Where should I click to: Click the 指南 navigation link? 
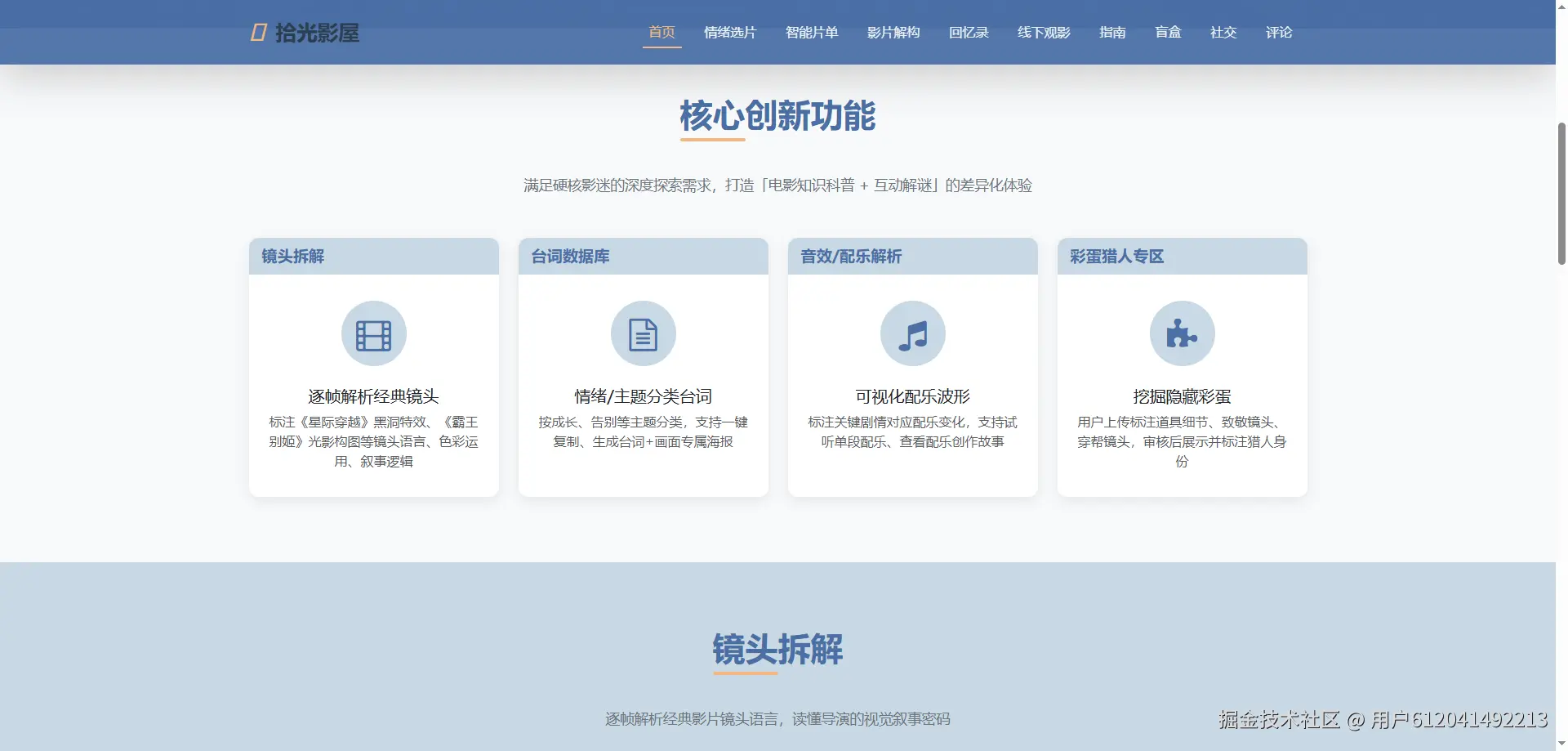click(1112, 33)
